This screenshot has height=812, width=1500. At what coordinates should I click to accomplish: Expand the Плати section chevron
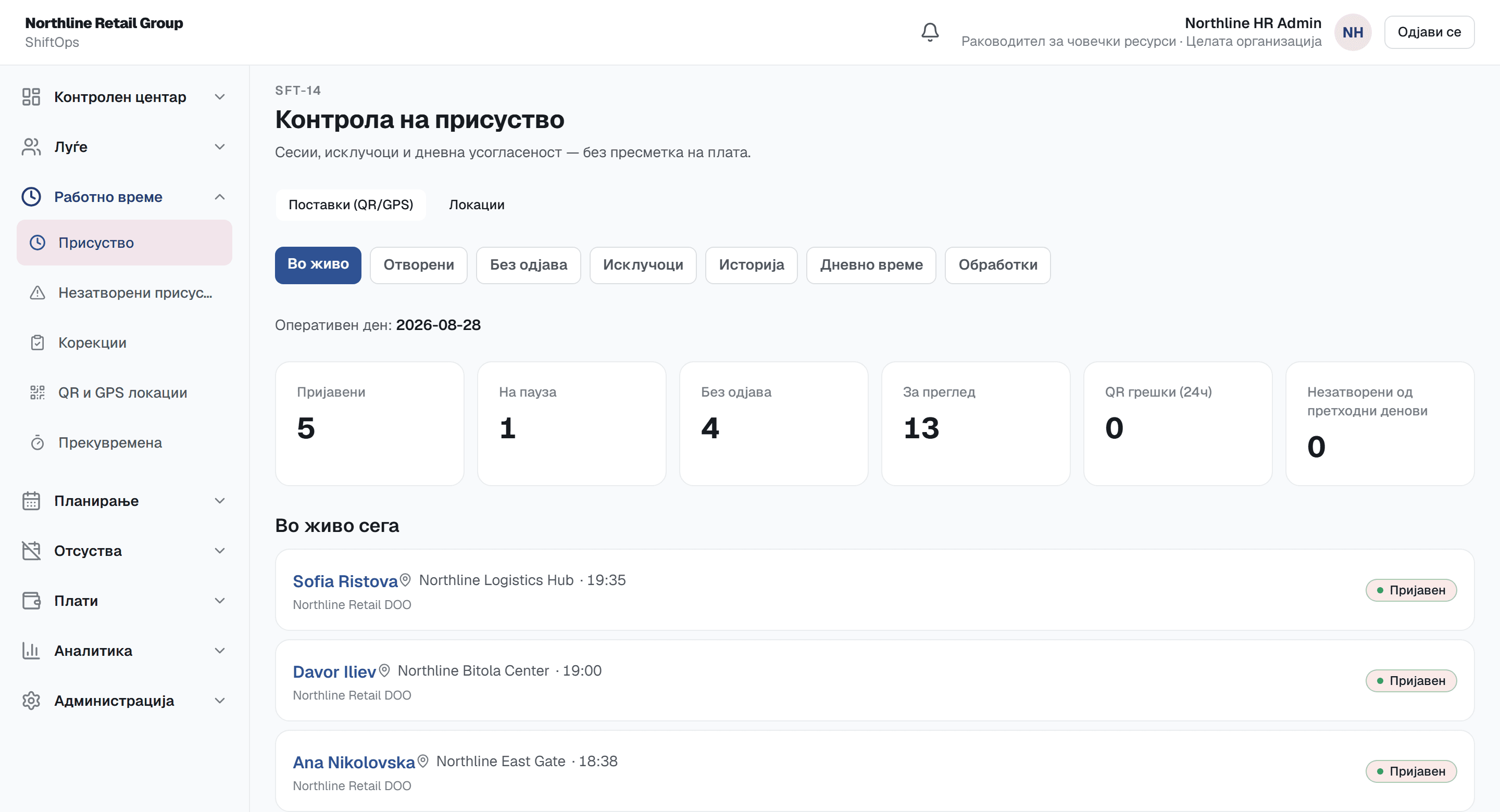point(219,601)
